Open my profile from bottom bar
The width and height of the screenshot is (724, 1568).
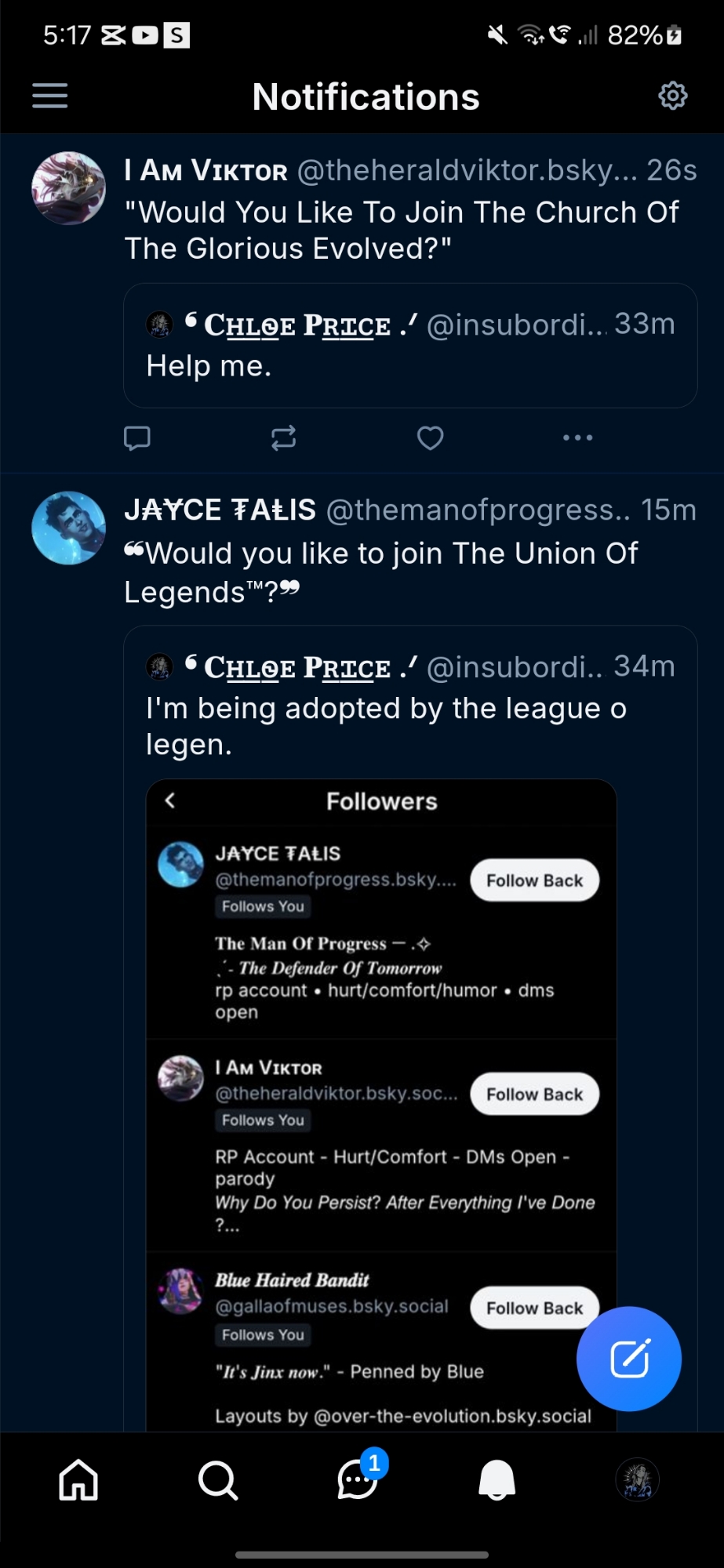637,1480
